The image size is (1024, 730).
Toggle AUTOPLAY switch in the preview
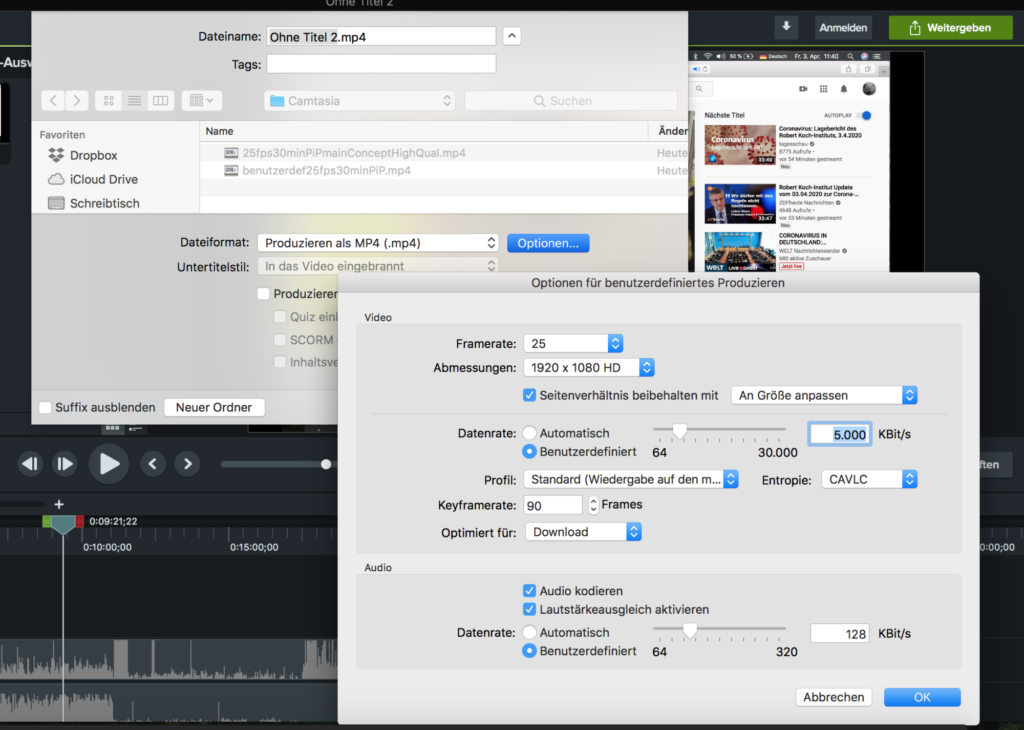point(865,116)
